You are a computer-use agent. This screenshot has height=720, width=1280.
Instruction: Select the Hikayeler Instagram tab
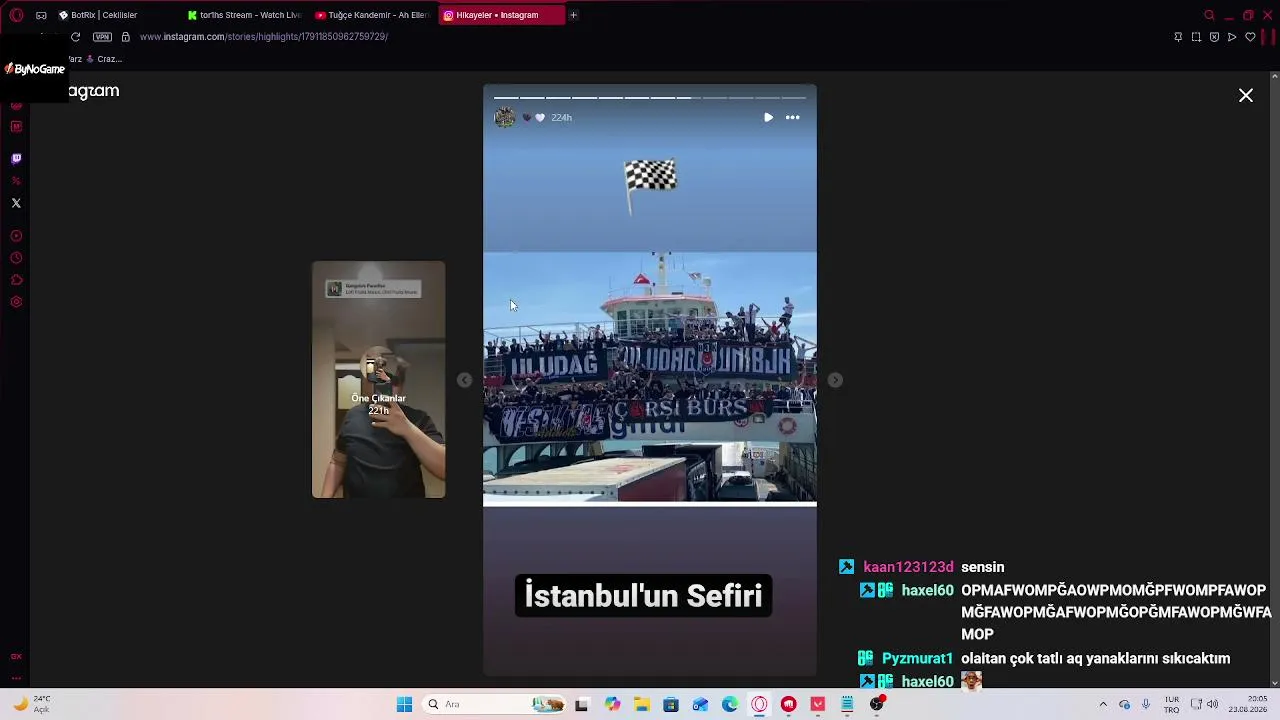click(x=501, y=15)
